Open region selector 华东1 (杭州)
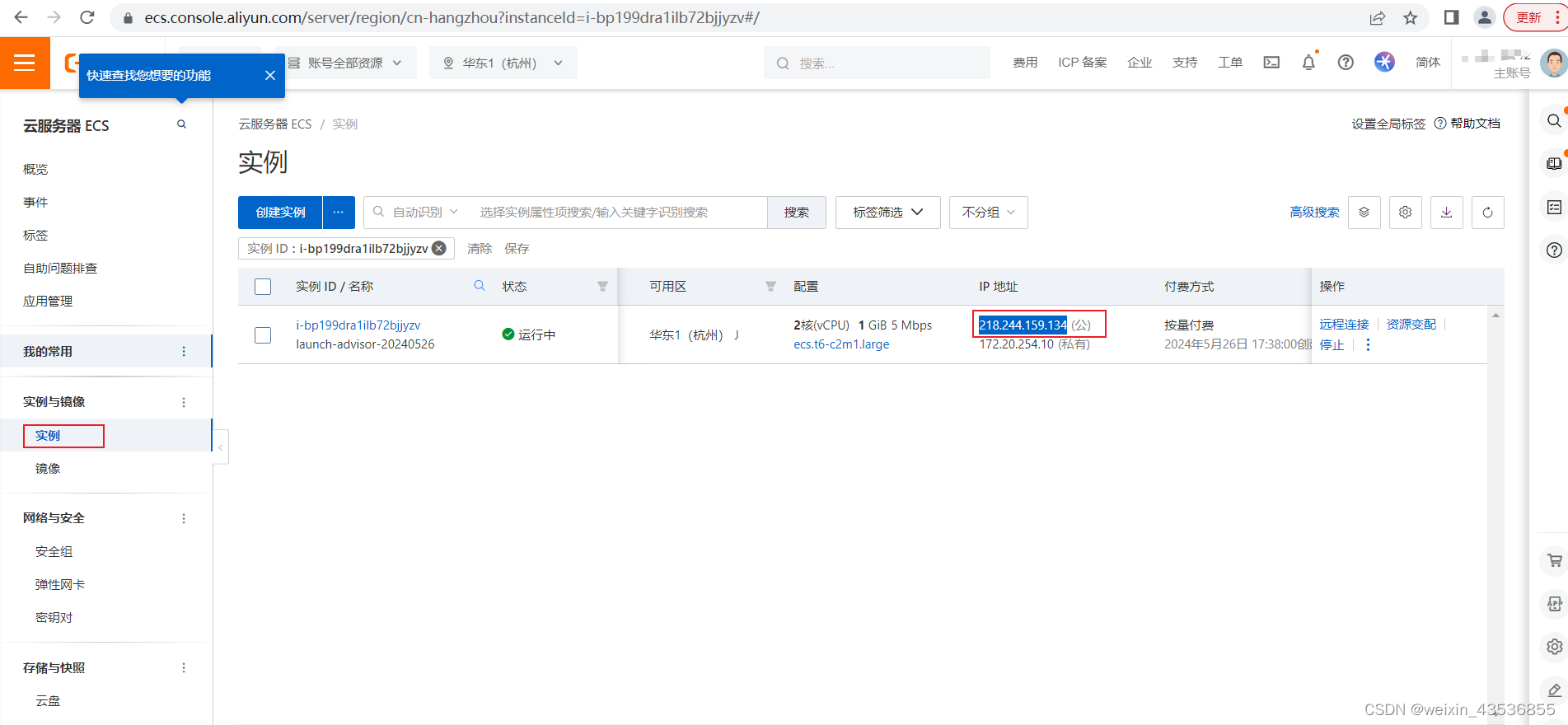Image resolution: width=1568 pixels, height=725 pixels. 503,63
